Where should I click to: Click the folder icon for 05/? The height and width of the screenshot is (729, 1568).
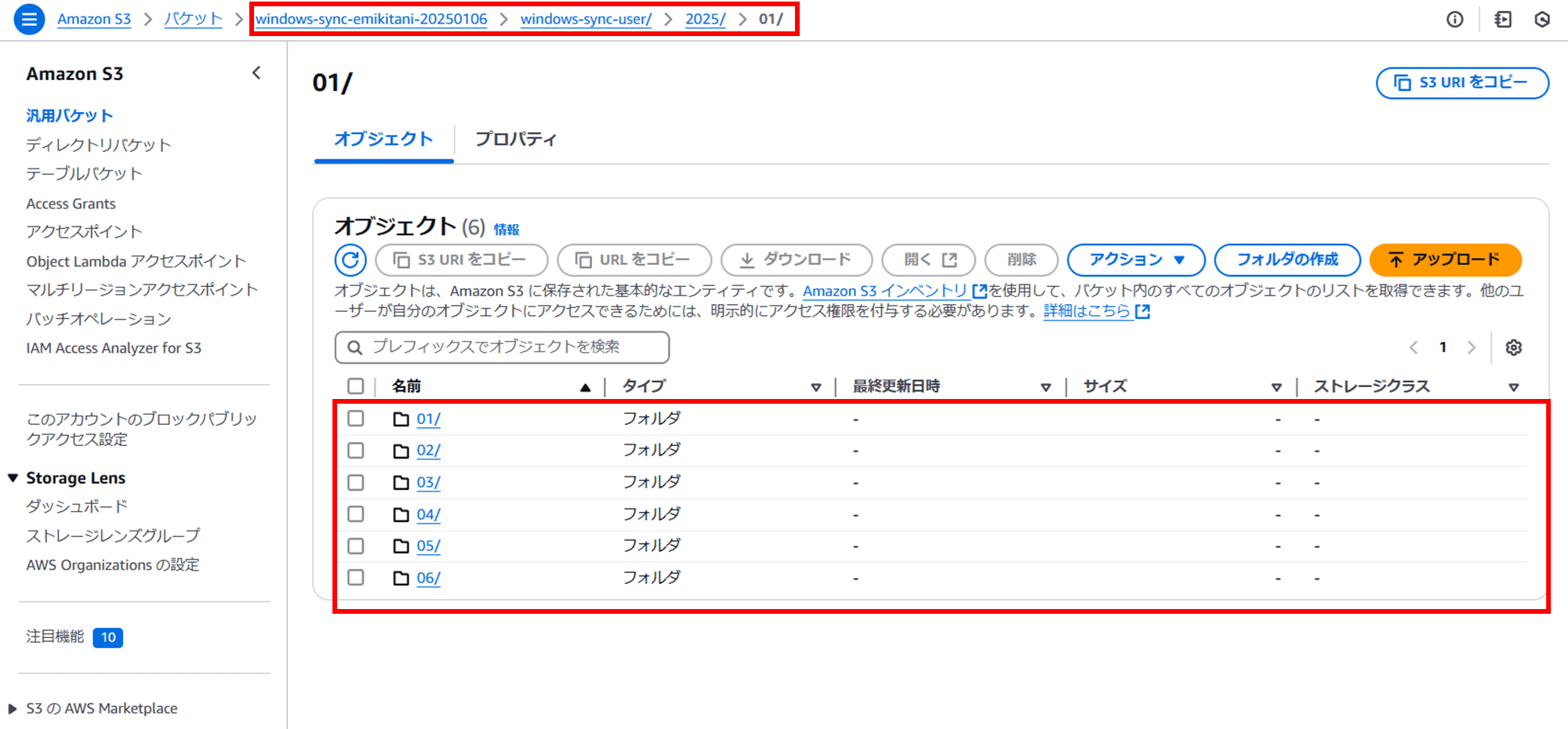pos(401,546)
